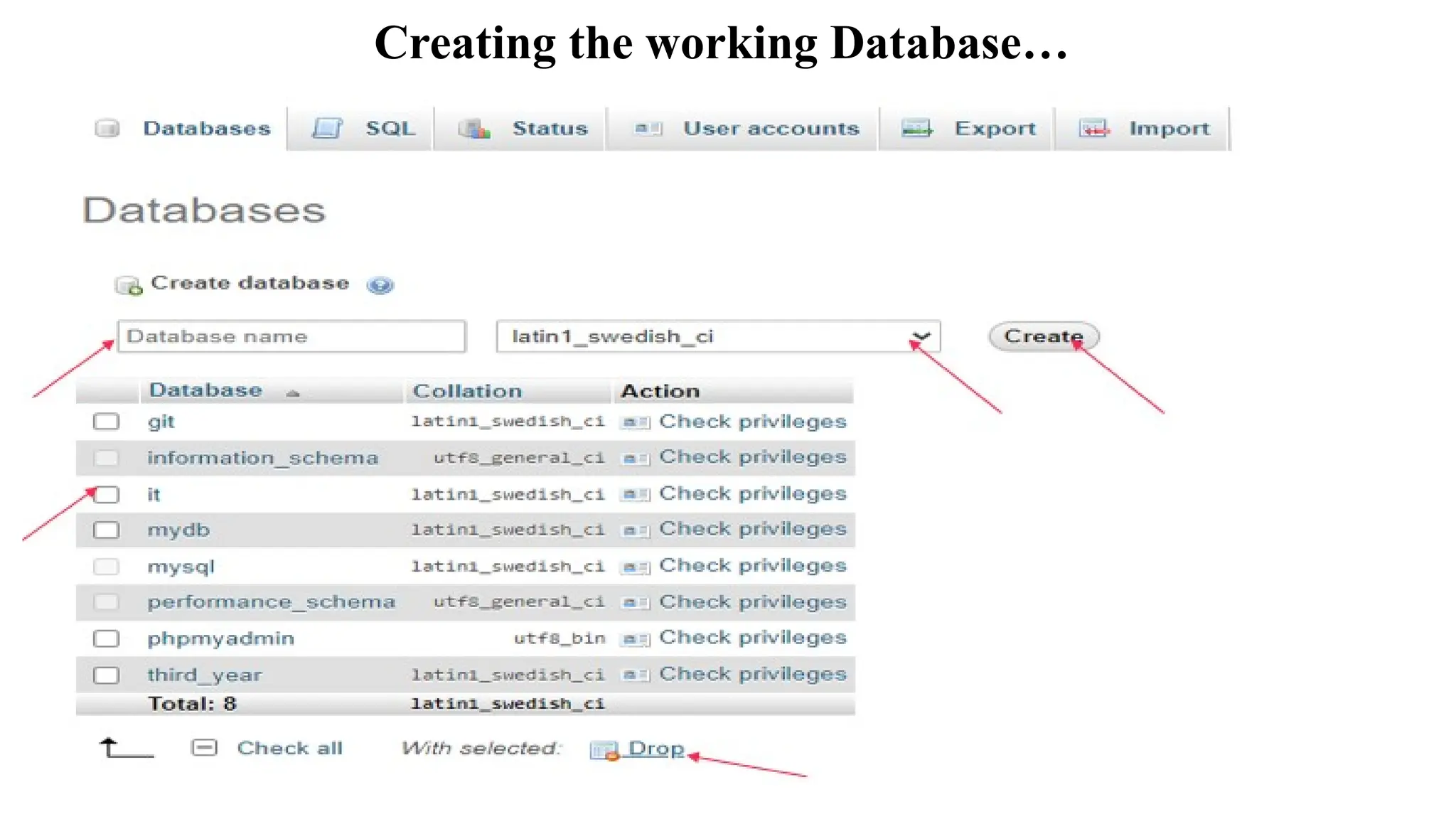Click privileges icon in performance_schema row
Image resolution: width=1456 pixels, height=819 pixels.
[635, 603]
